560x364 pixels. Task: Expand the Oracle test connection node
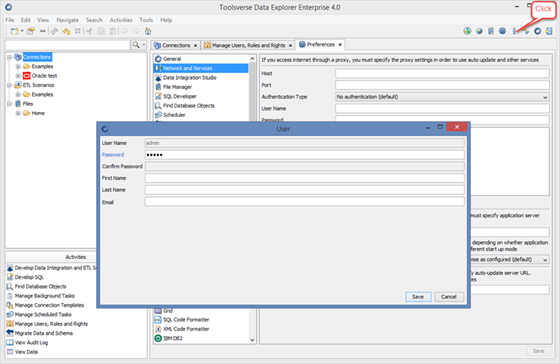click(x=18, y=76)
